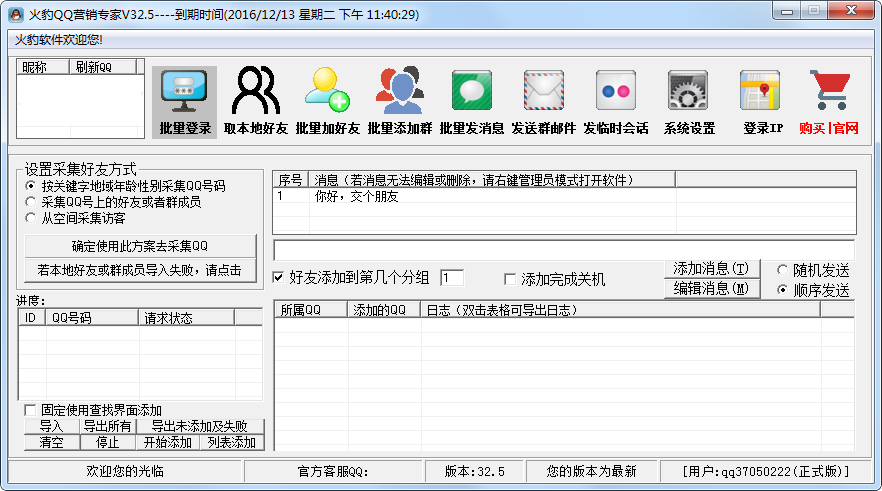Click 确定使用此方案去采集QQ button
The width and height of the screenshot is (882, 491).
click(139, 246)
